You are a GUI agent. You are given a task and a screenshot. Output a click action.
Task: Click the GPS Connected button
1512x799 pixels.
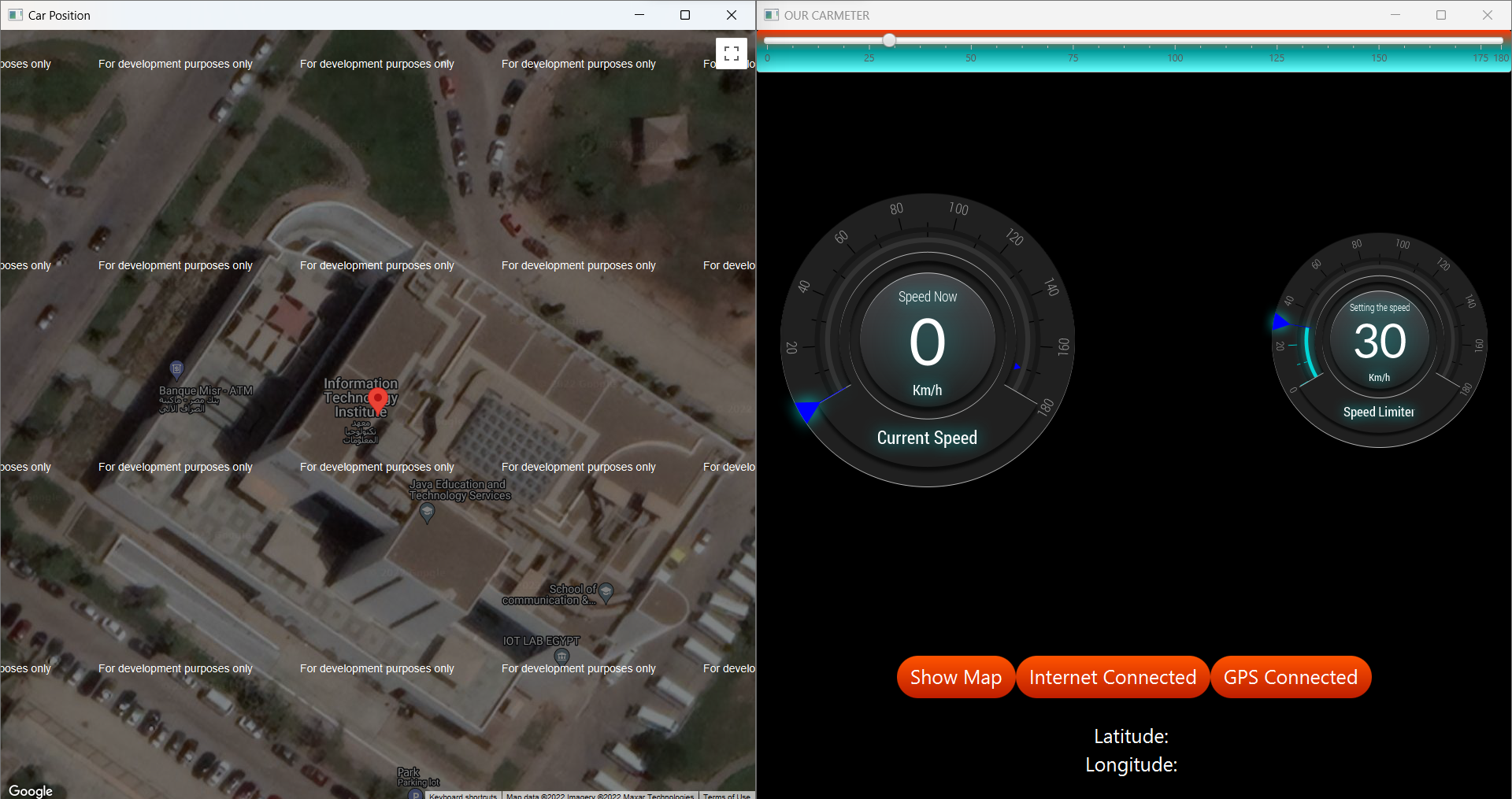point(1291,676)
